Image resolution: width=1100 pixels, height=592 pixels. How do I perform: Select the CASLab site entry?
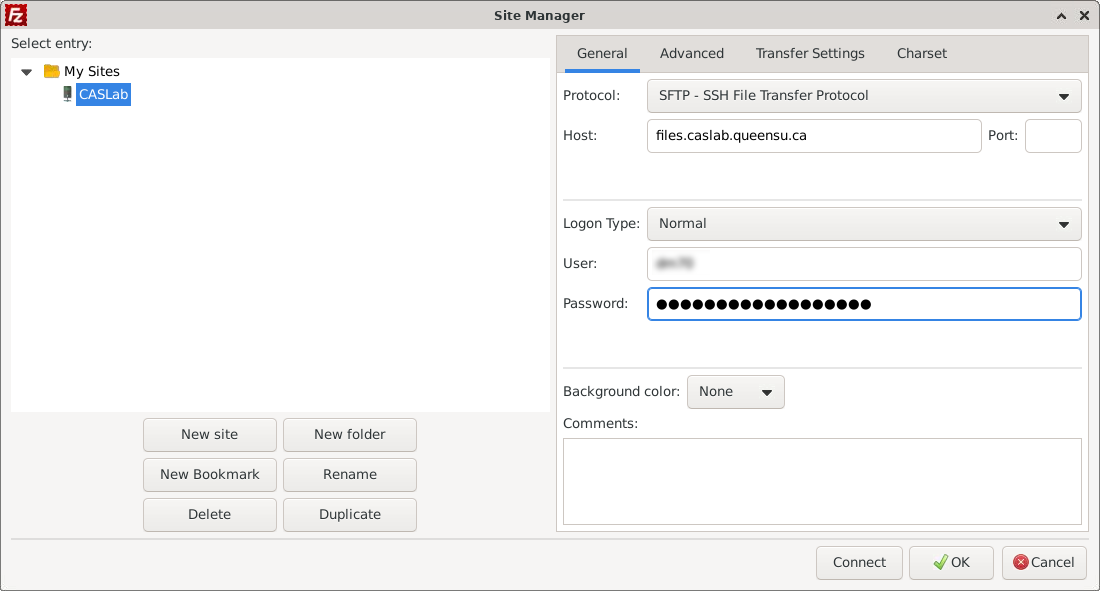coord(103,94)
